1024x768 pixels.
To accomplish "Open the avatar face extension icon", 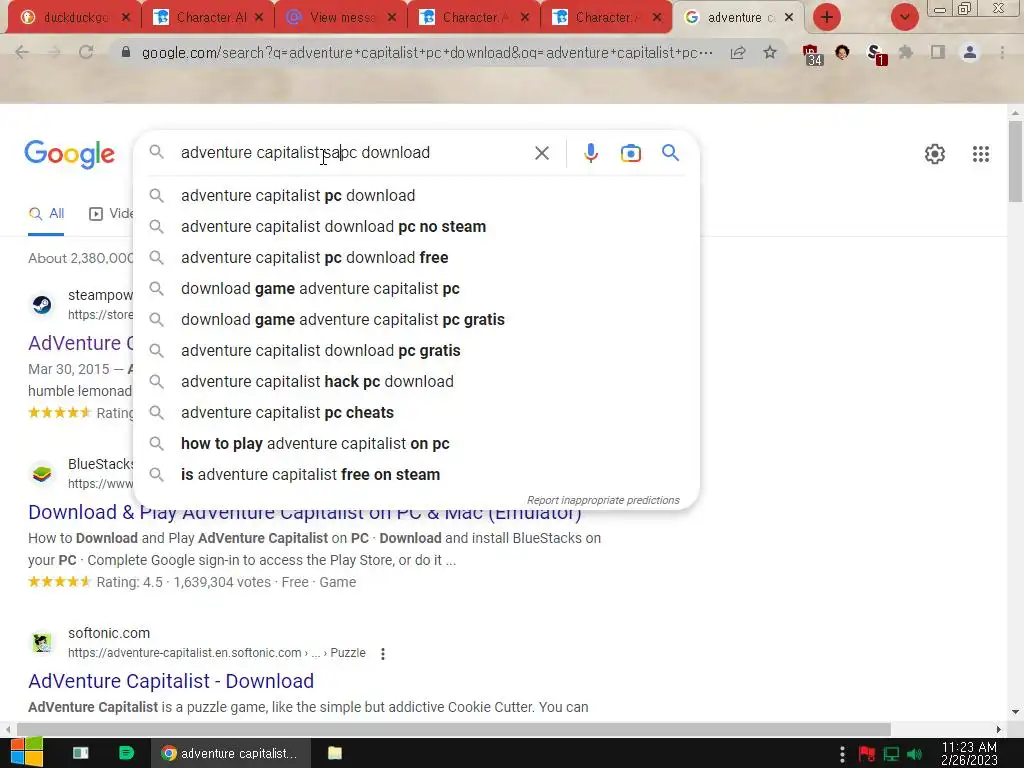I will pyautogui.click(x=842, y=52).
